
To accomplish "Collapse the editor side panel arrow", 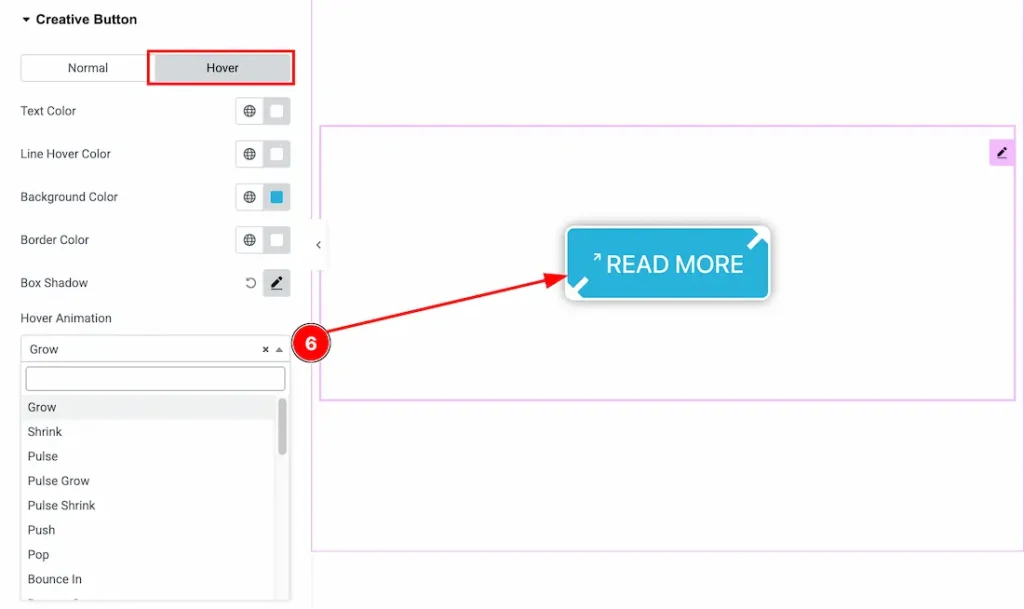I will tap(318, 245).
